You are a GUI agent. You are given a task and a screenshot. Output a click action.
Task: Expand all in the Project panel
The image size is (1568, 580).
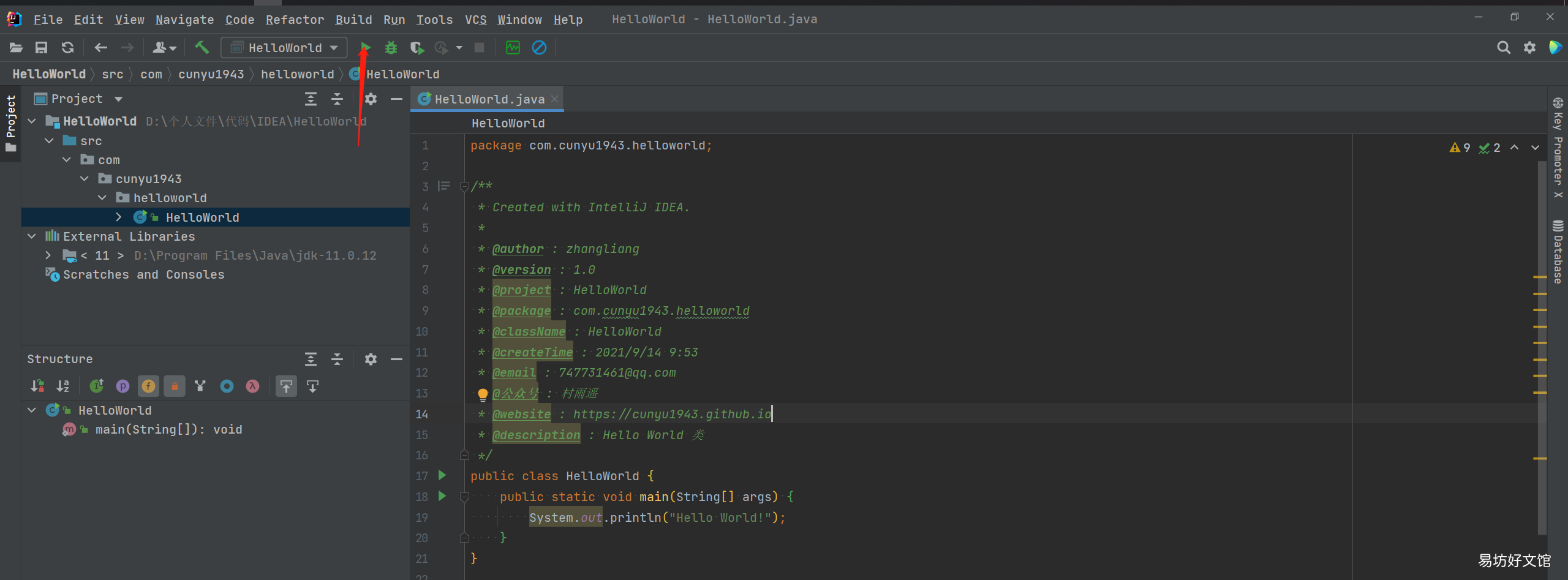coord(311,99)
